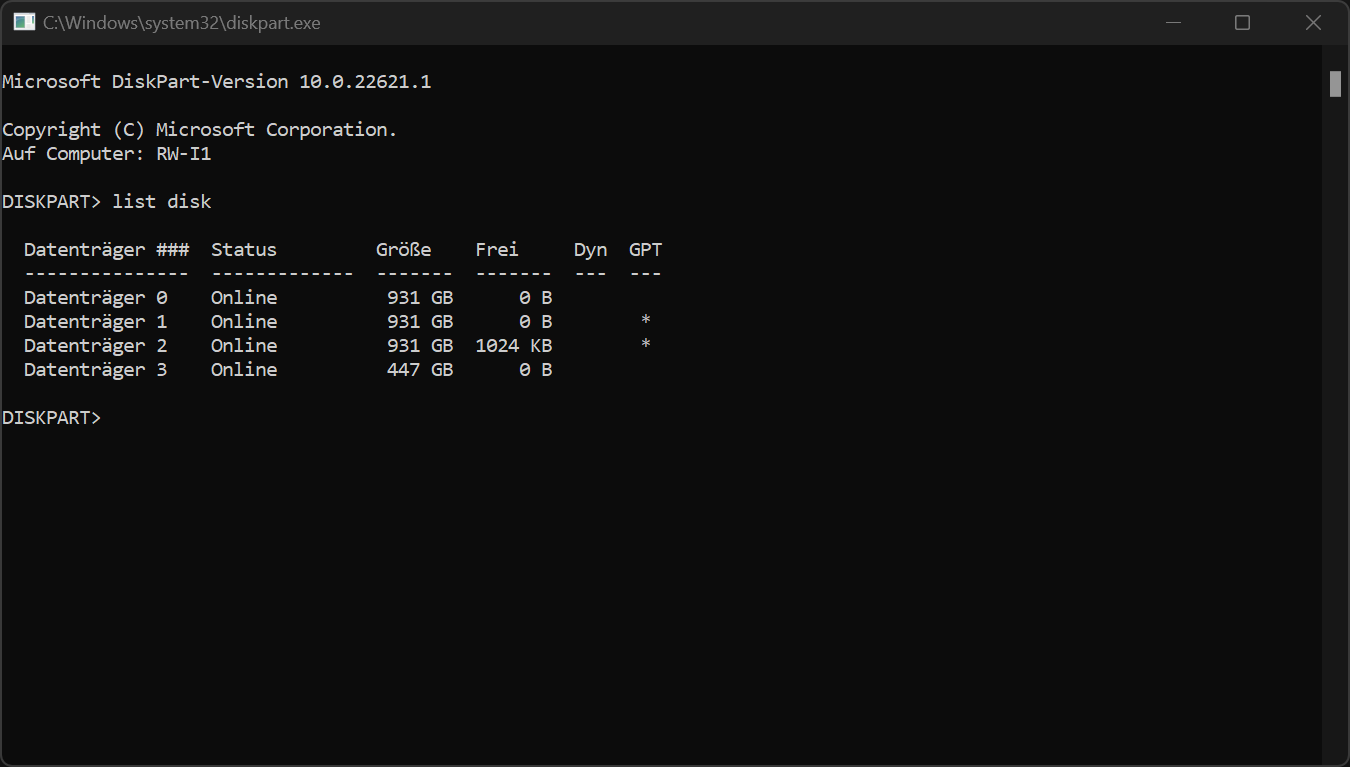
Task: Click the 'Status' column header
Action: 244,250
